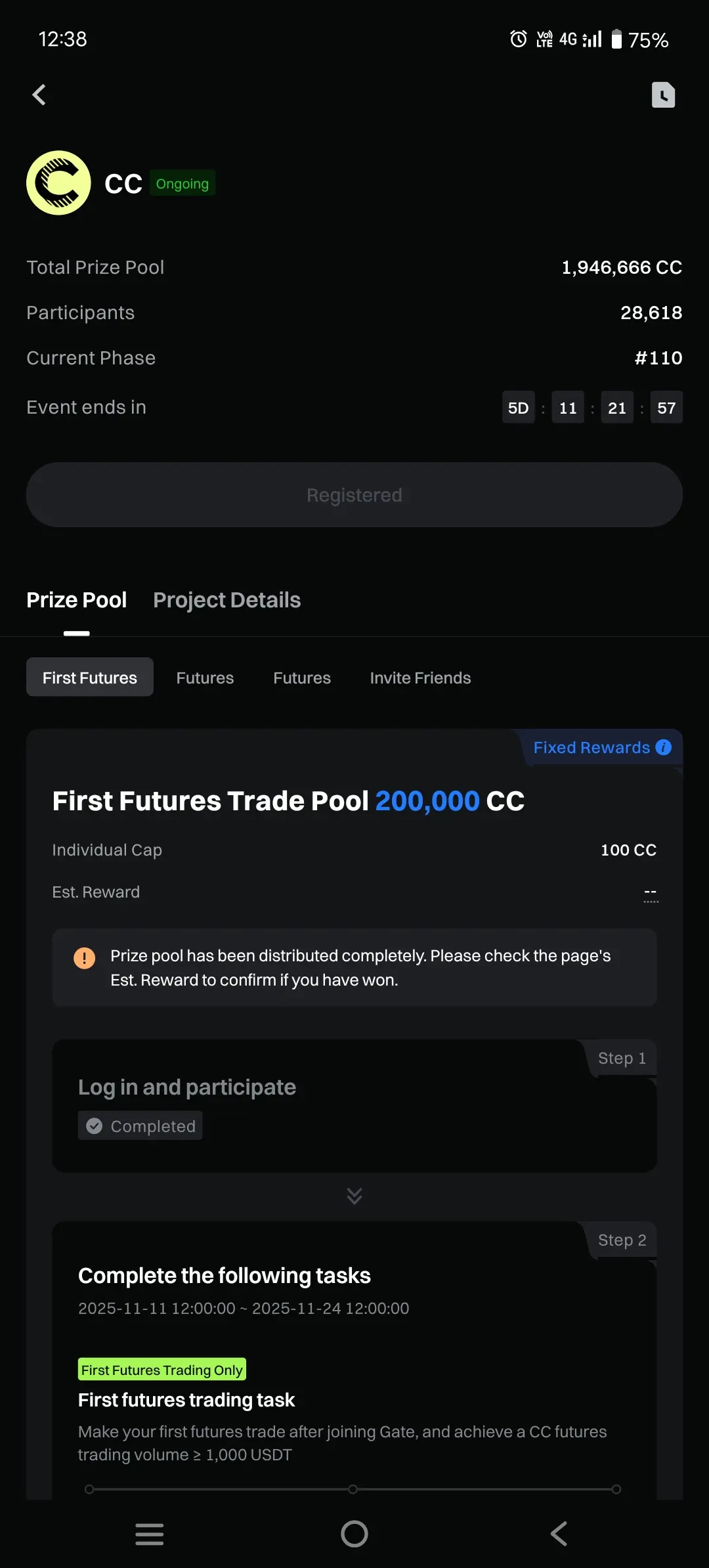Tap the Completed checkmark icon

(95, 1126)
